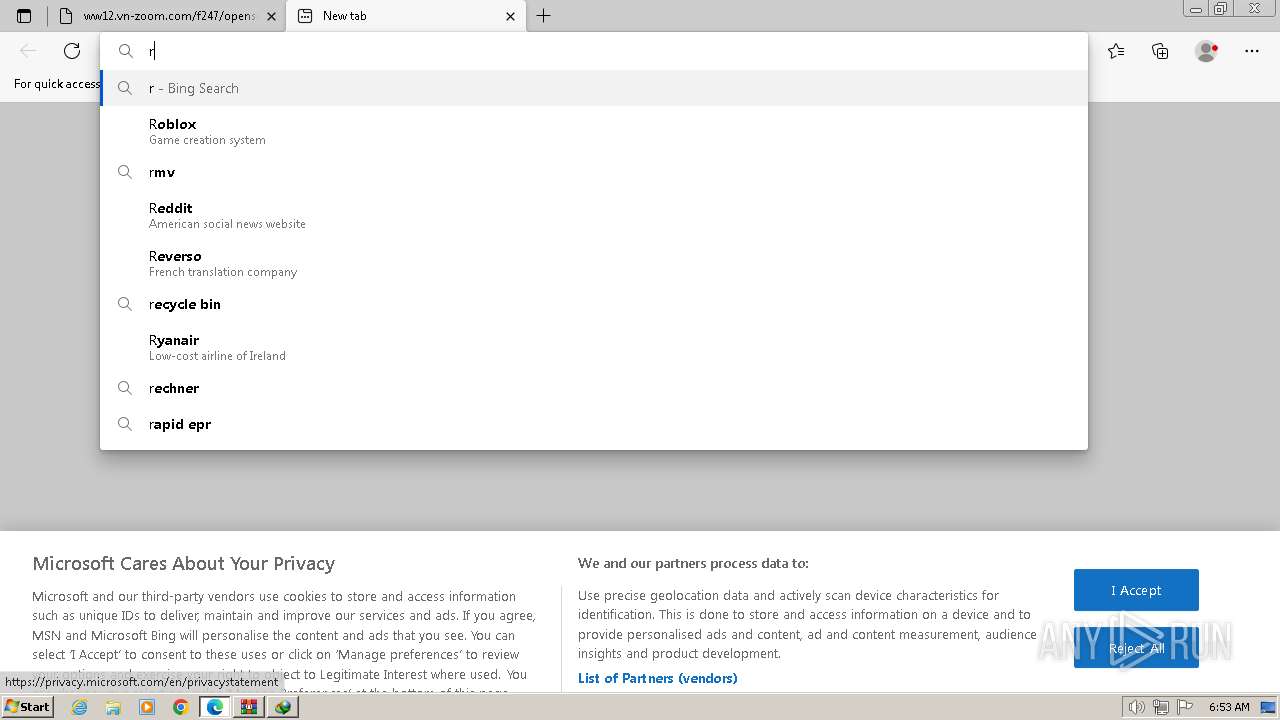1280x720 pixels.
Task: Select 'r - Bing Search' suggestion
Action: click(x=594, y=88)
